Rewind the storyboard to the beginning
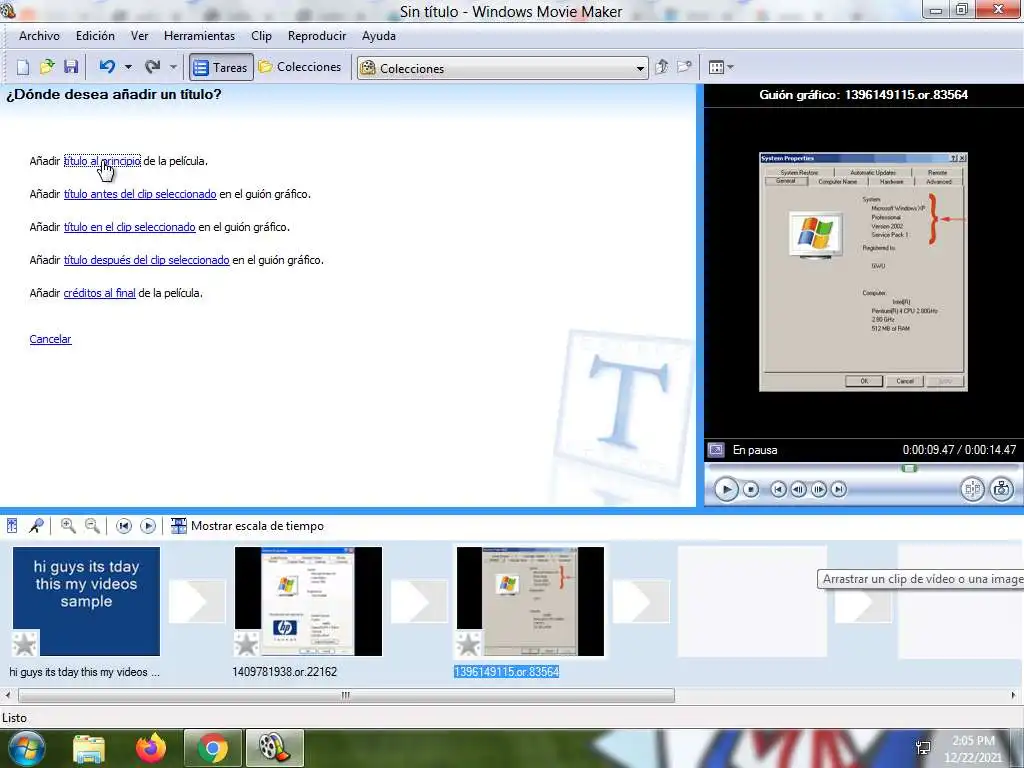The height and width of the screenshot is (768, 1024). tap(123, 526)
